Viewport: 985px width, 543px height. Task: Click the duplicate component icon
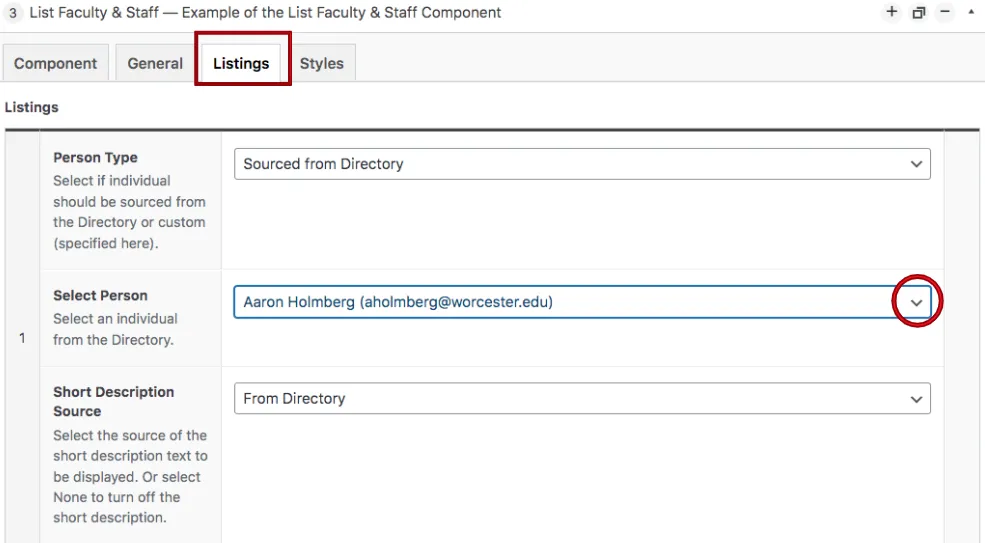918,13
